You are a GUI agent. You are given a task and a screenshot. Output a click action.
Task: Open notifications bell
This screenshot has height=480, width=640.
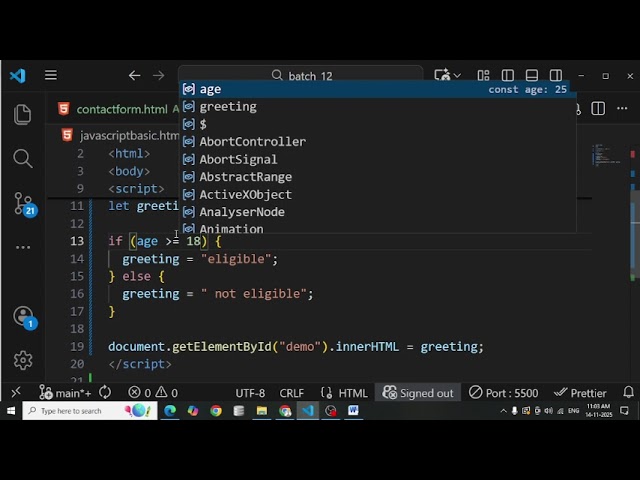click(x=629, y=393)
